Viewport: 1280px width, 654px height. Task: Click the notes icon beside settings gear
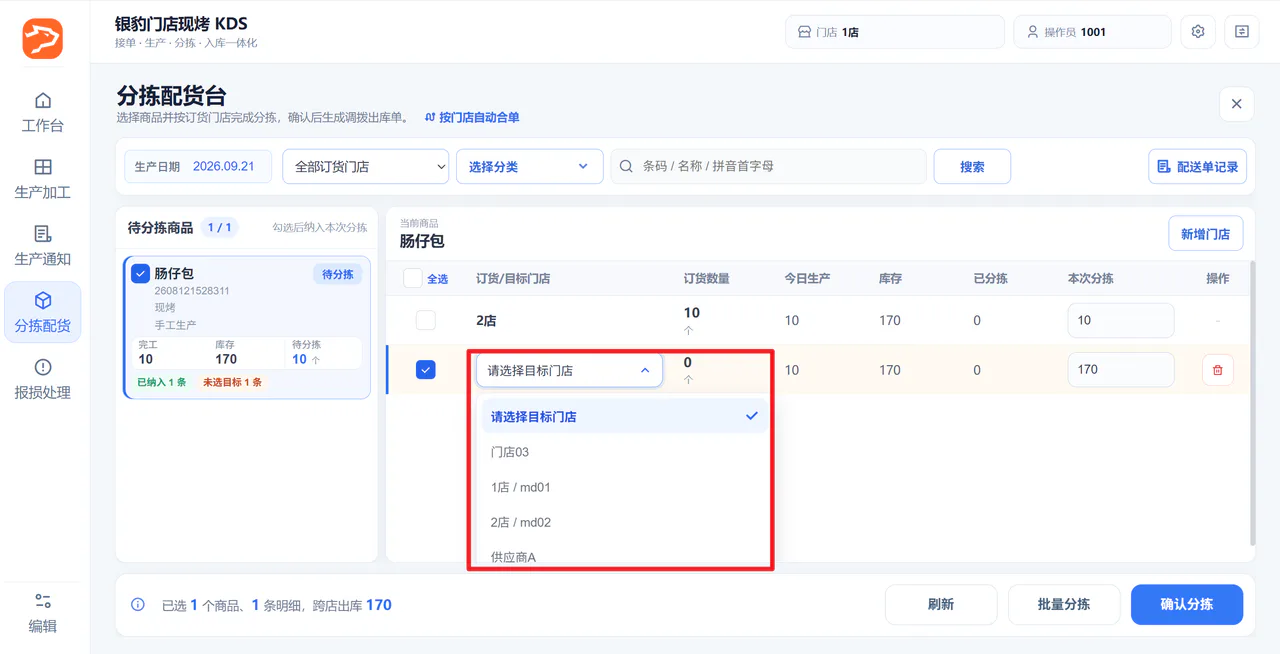1242,32
